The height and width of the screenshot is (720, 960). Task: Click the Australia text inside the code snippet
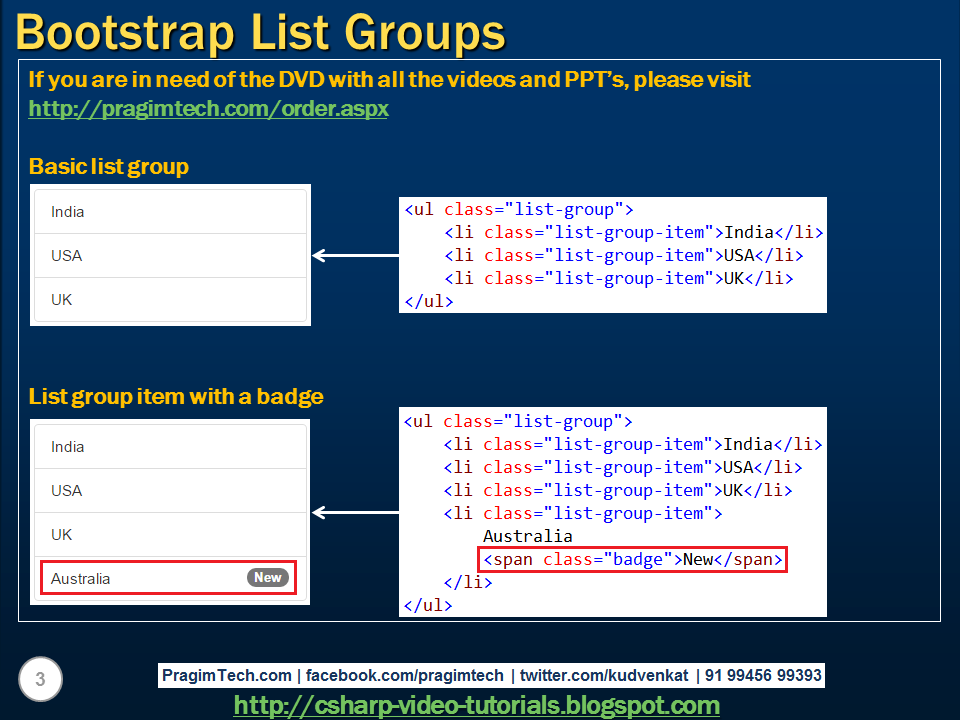pyautogui.click(x=528, y=536)
